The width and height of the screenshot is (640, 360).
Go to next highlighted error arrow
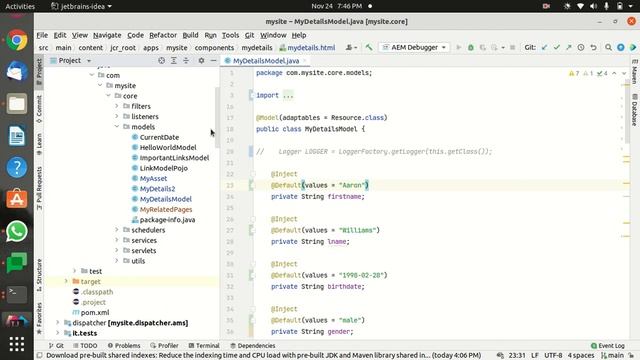click(624, 73)
